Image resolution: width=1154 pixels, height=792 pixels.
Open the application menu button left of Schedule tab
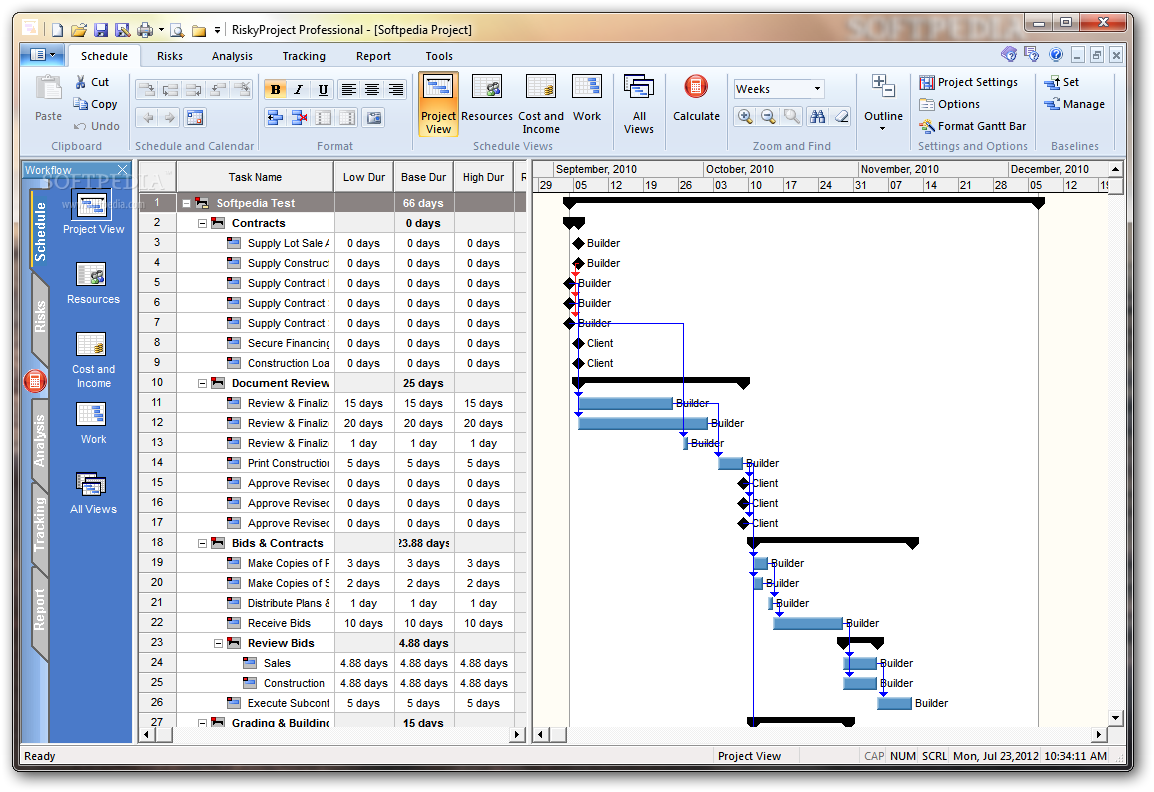42,54
